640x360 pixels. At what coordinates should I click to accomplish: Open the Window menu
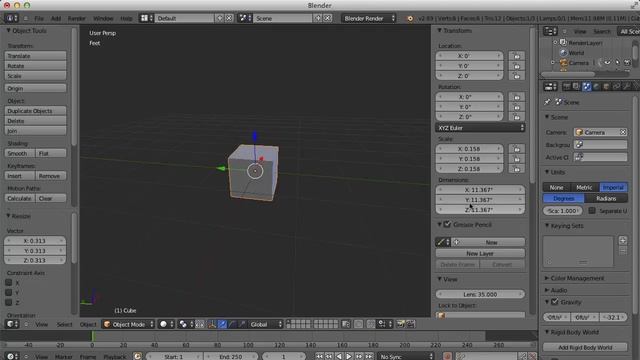click(103, 18)
